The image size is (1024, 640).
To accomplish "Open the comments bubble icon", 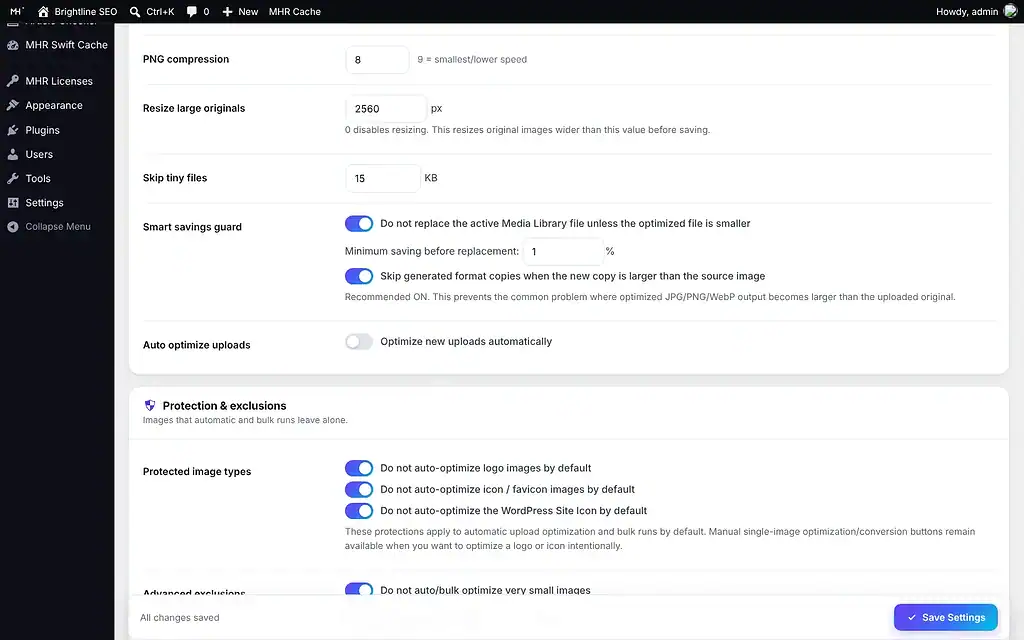I will click(191, 12).
